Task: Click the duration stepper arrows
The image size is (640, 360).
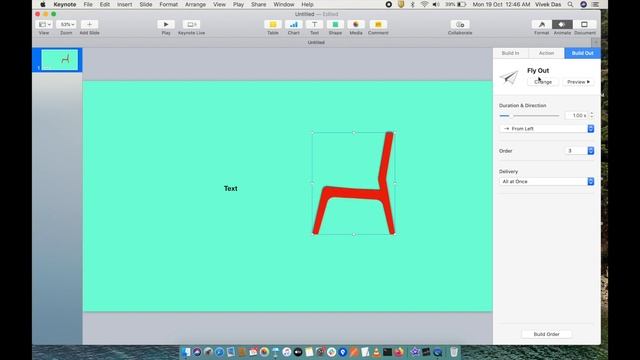Action: [x=591, y=116]
